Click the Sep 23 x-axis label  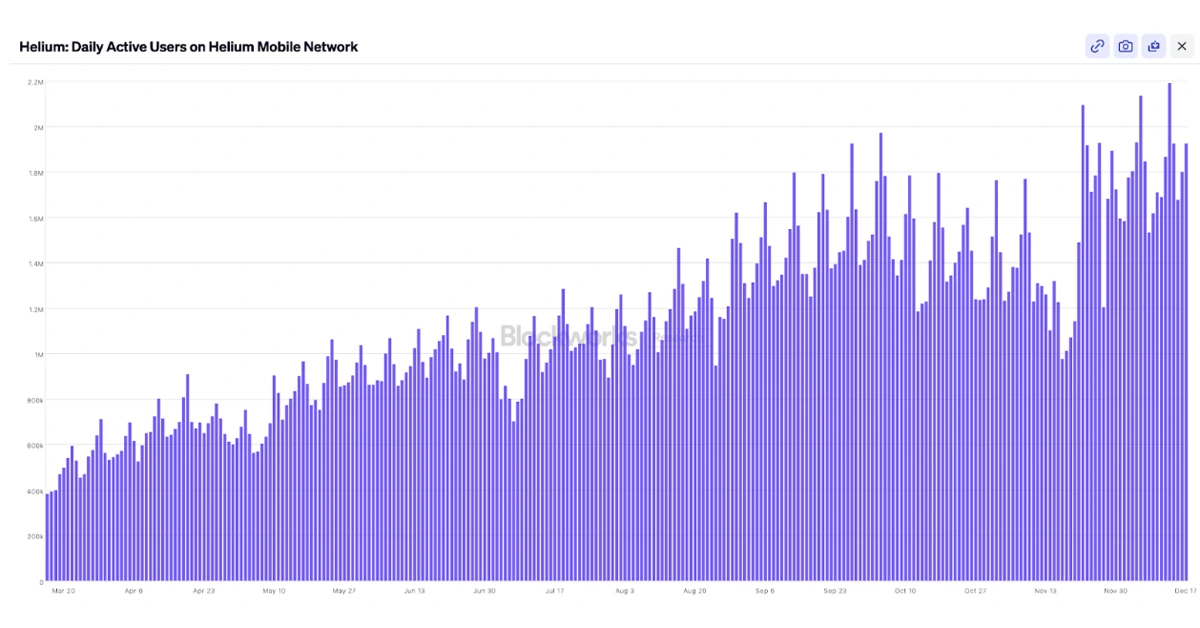tap(835, 591)
